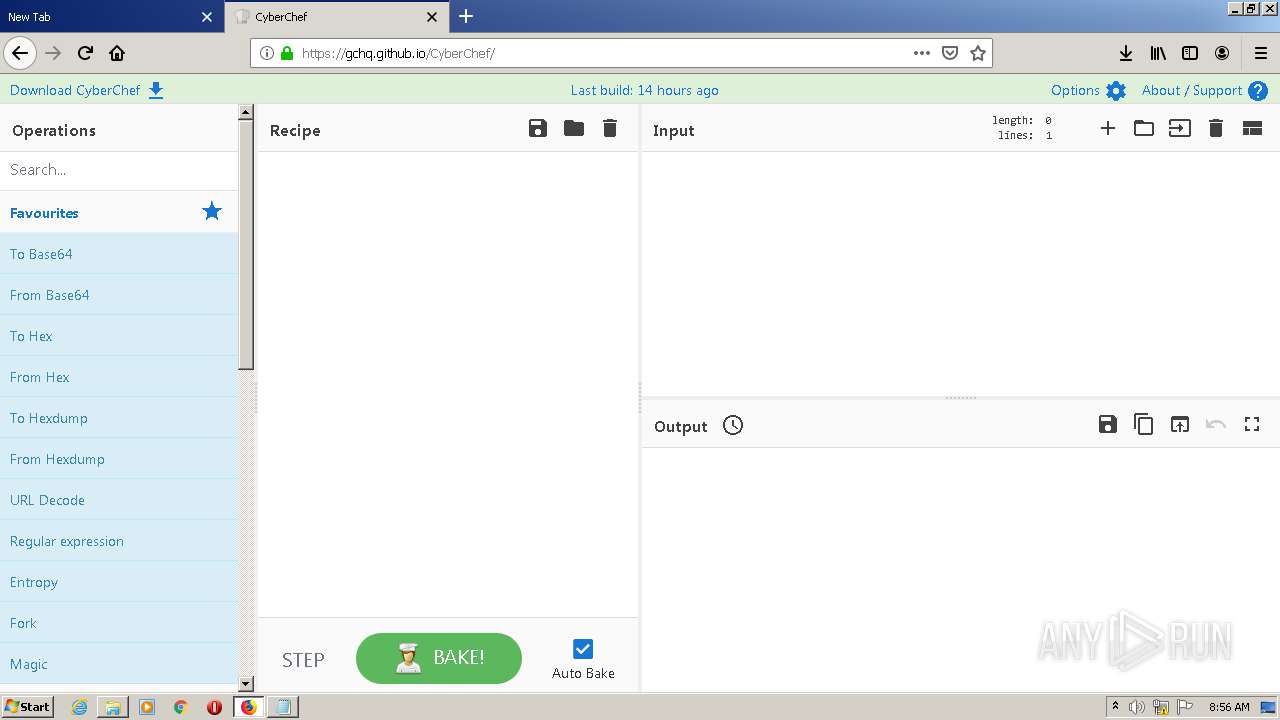1280x720 pixels.
Task: Save output to file
Action: pos(1108,424)
